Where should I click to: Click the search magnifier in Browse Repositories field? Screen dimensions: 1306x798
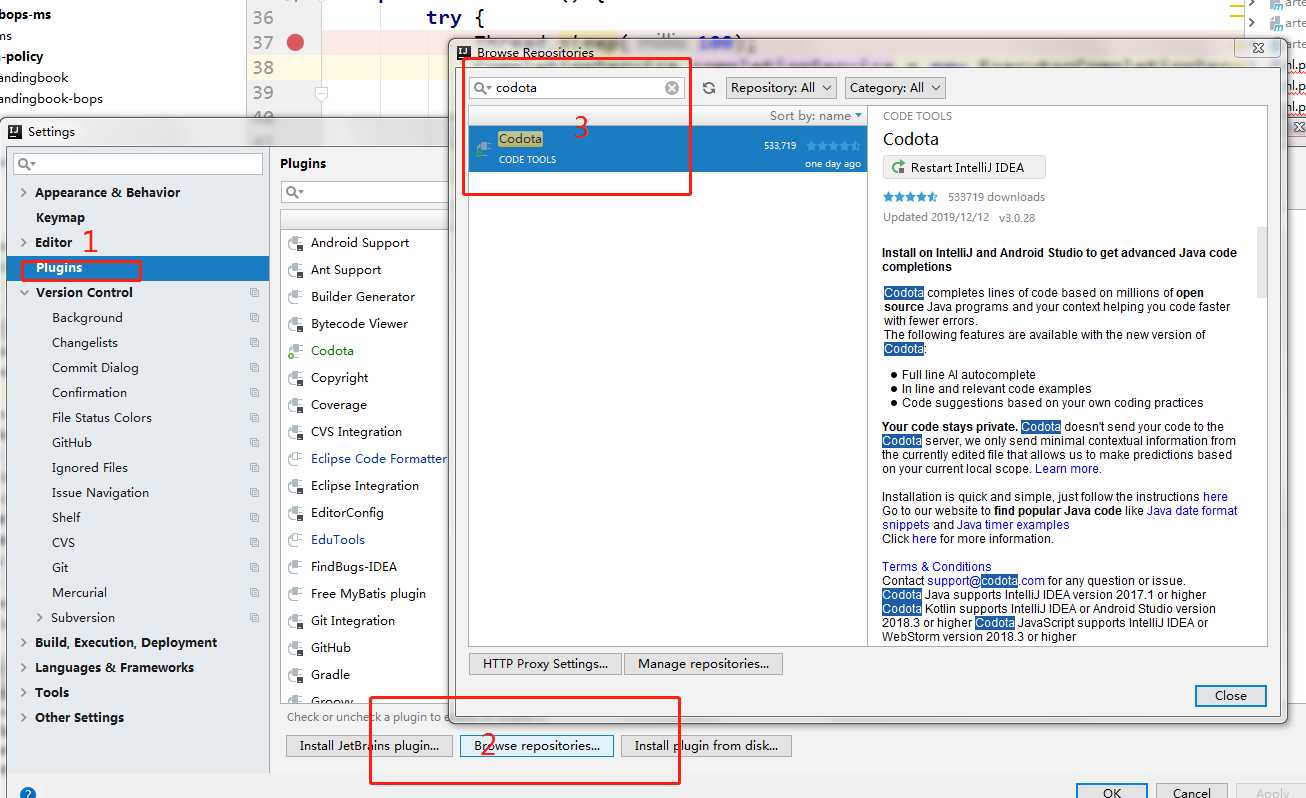pyautogui.click(x=483, y=88)
